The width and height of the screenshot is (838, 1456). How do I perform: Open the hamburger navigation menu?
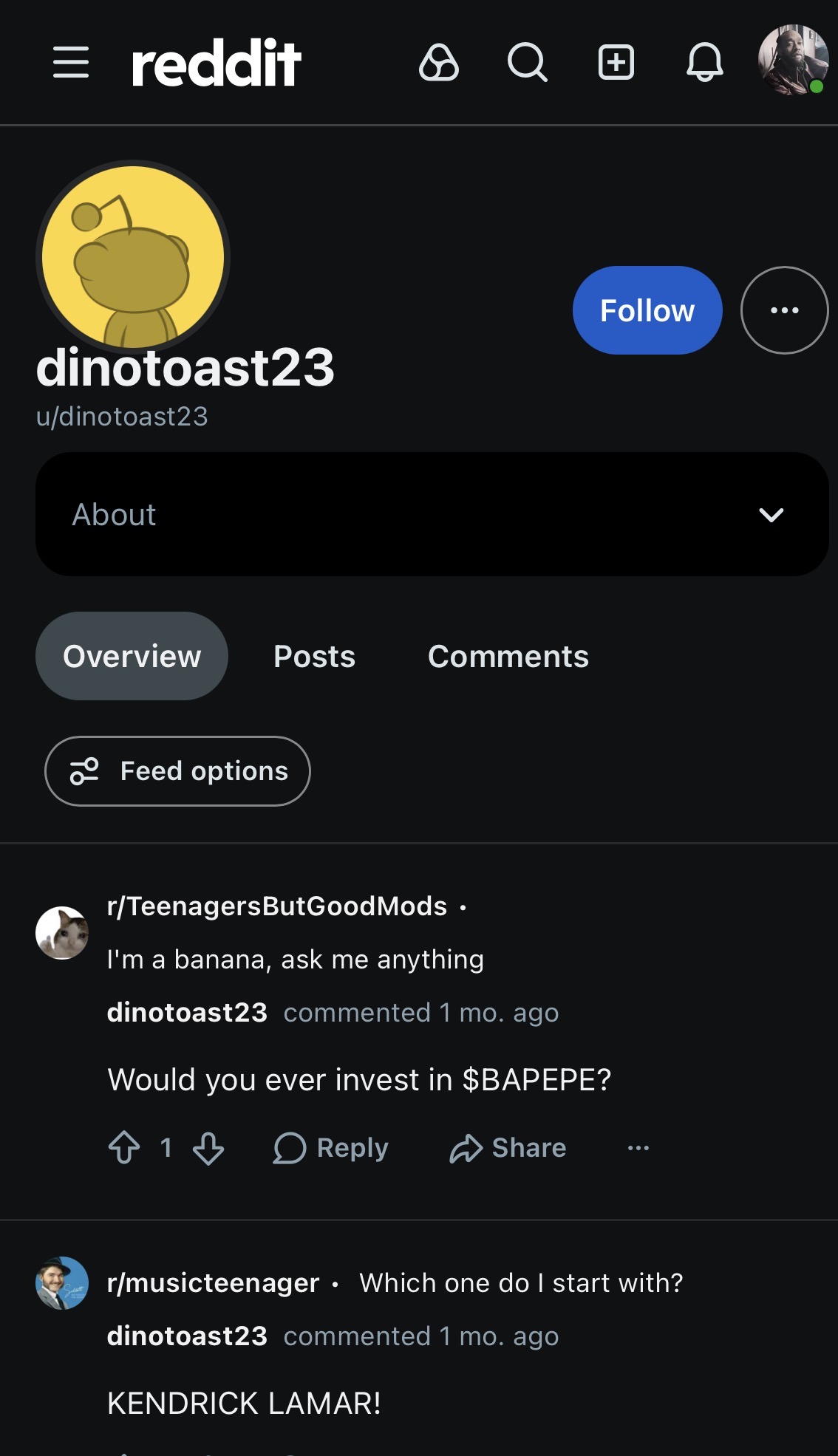click(x=71, y=62)
